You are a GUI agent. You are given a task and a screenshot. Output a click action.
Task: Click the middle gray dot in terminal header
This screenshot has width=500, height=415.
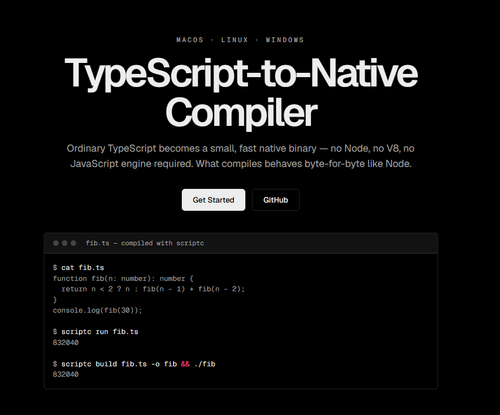[65, 243]
